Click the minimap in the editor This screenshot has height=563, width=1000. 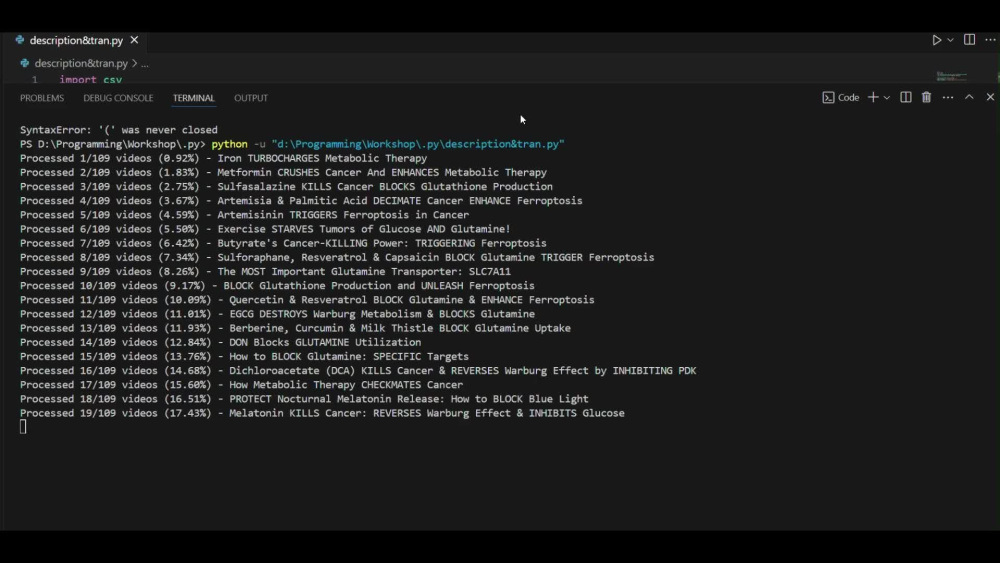click(x=952, y=77)
